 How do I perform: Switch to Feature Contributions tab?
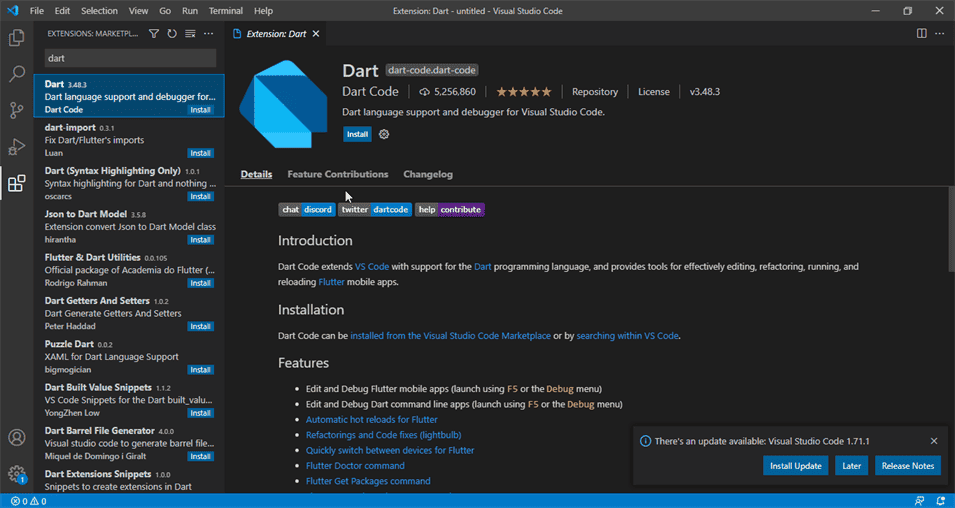coord(337,174)
